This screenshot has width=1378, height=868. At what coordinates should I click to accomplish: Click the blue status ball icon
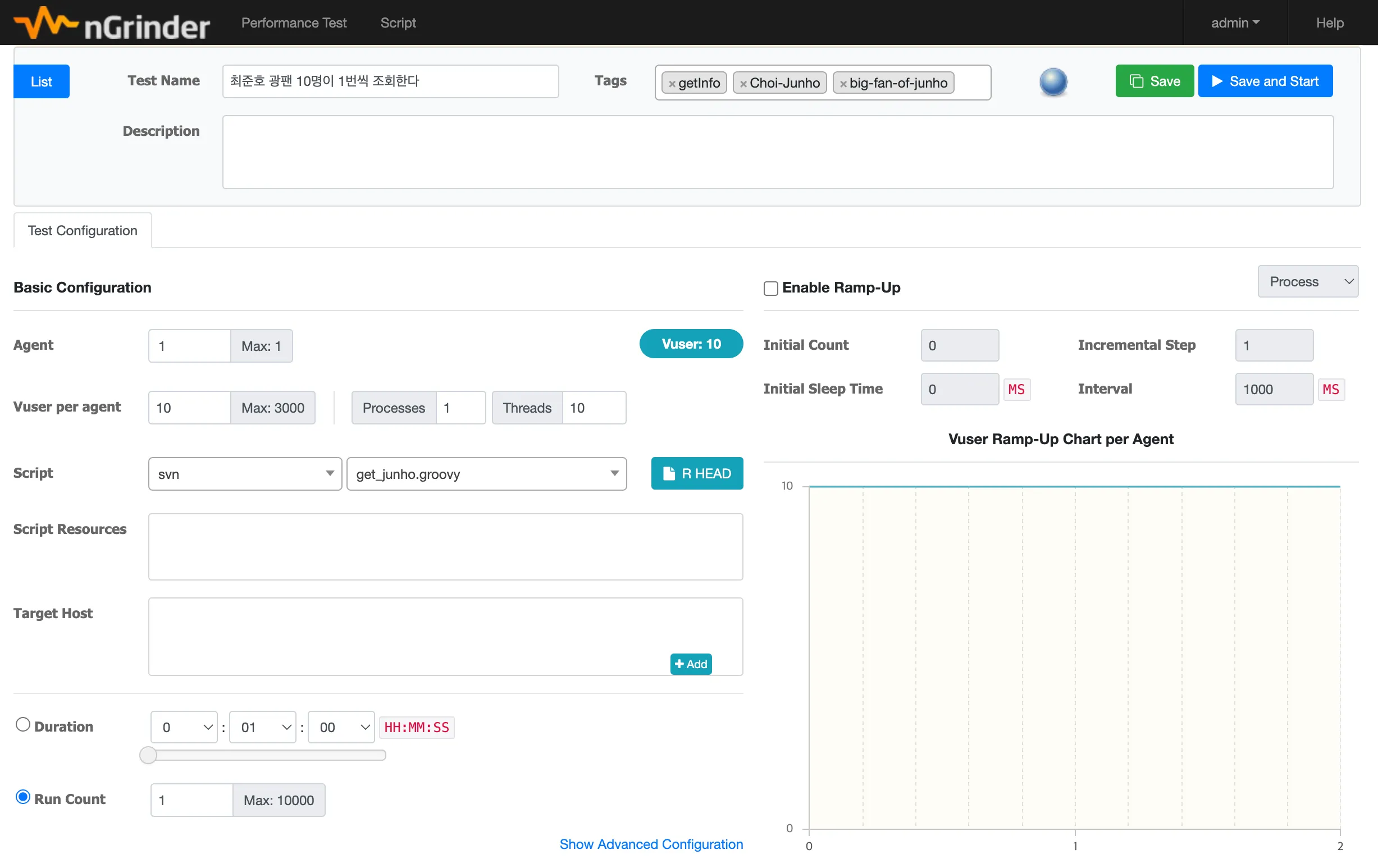[1052, 82]
